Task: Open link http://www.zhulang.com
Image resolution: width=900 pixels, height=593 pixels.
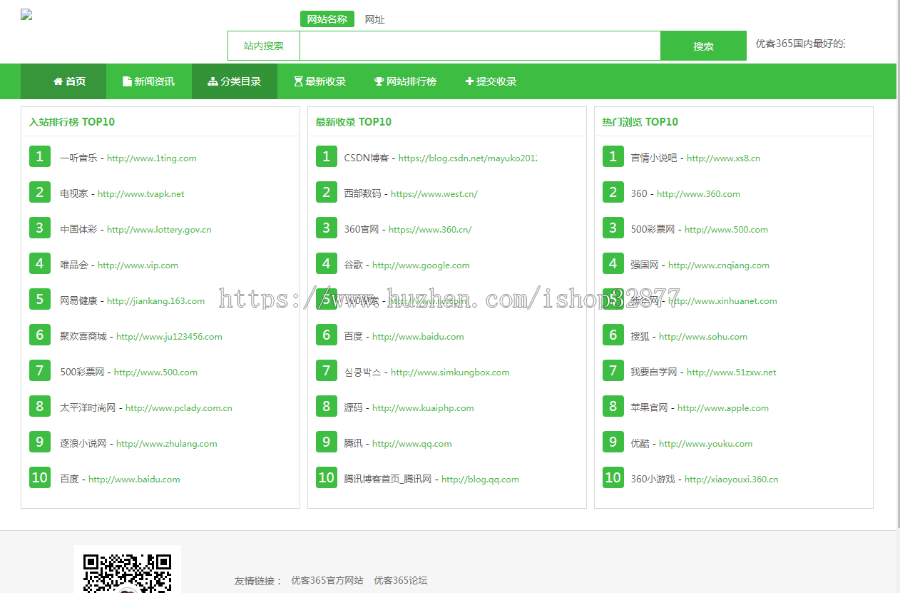Action: tap(166, 444)
